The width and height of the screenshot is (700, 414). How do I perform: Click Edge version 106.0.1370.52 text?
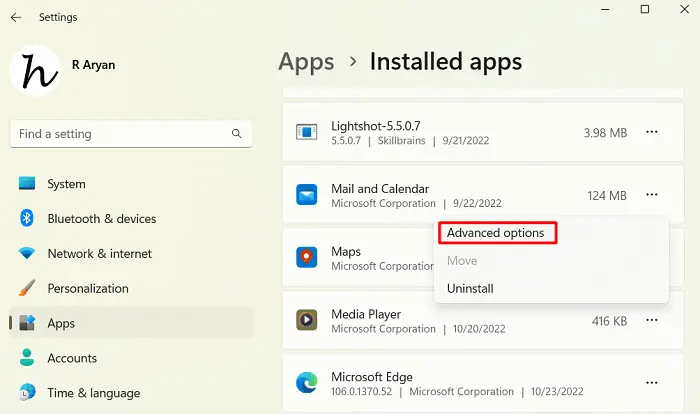(362, 392)
